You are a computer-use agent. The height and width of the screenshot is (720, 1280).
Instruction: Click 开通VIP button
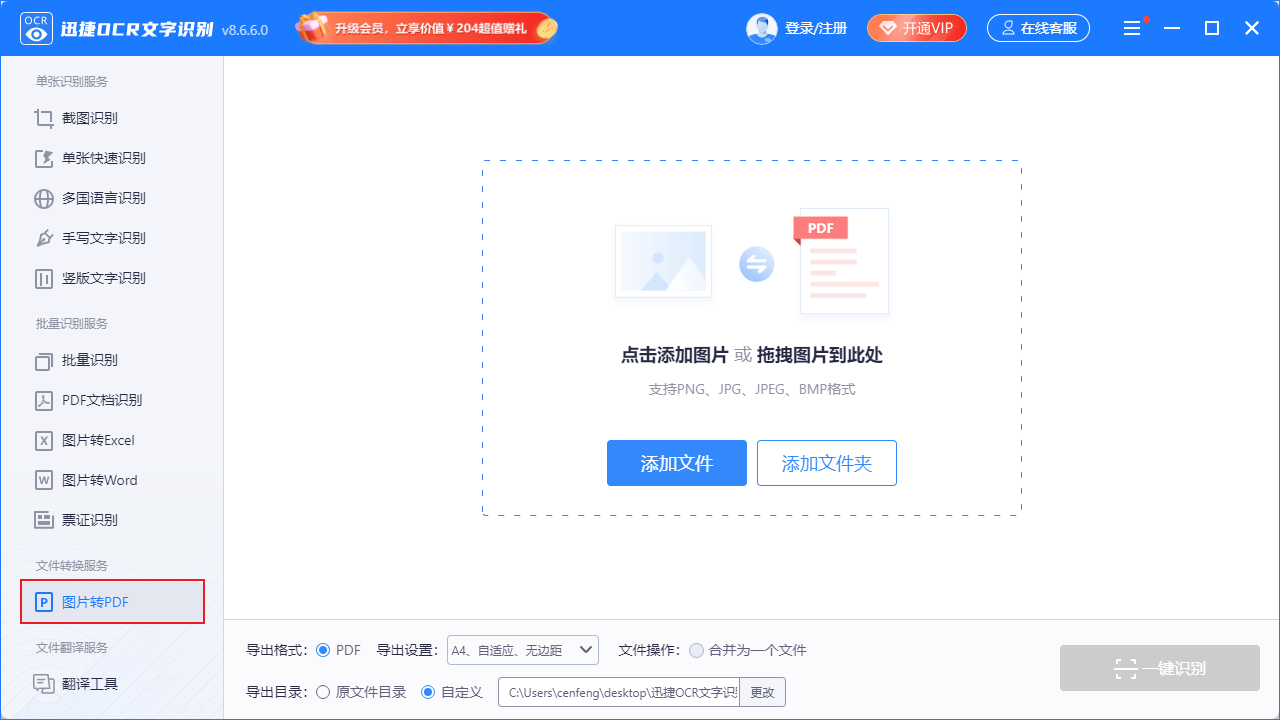(917, 28)
